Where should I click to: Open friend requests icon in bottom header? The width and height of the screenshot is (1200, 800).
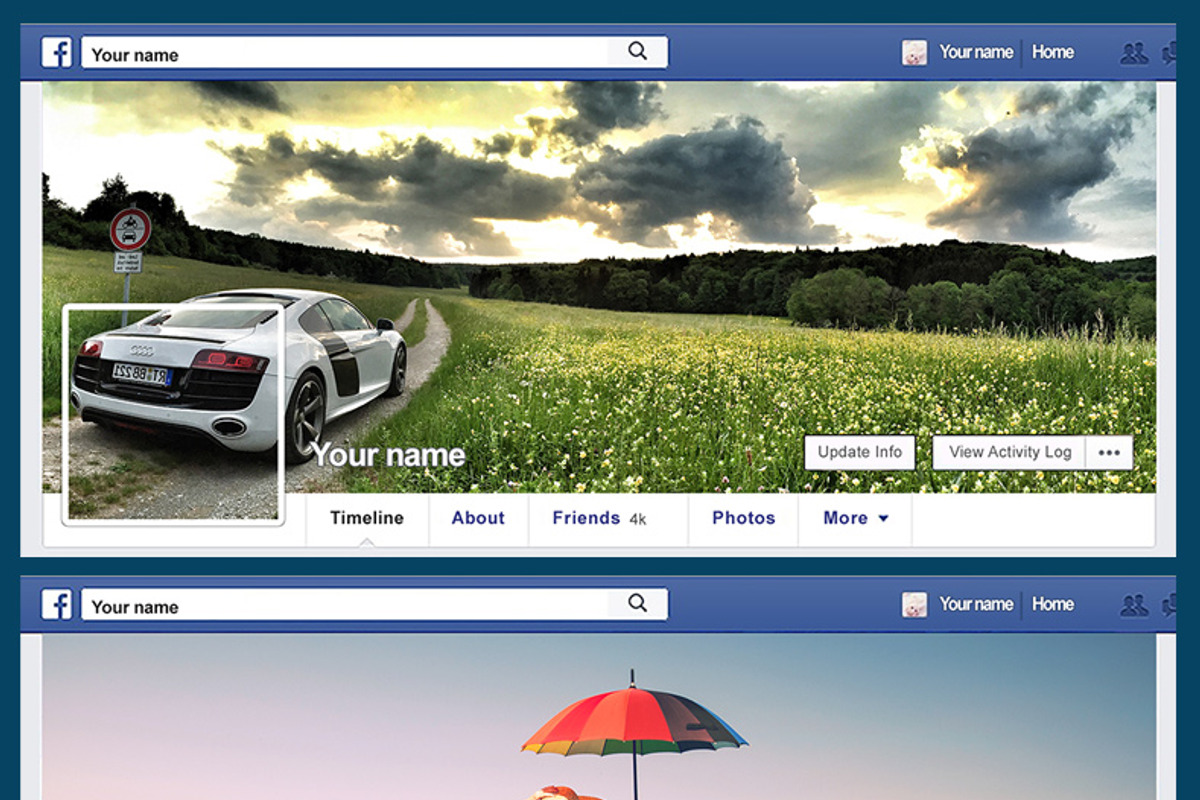[1134, 605]
